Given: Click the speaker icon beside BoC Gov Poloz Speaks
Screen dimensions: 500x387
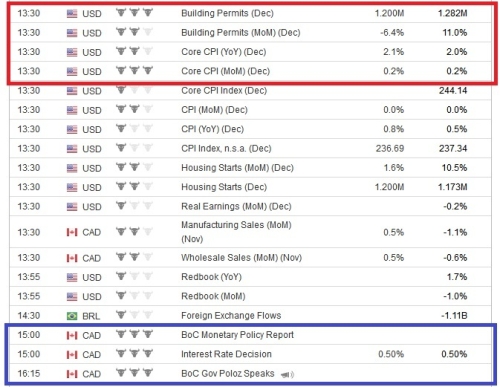Looking at the screenshot, I should [x=287, y=375].
